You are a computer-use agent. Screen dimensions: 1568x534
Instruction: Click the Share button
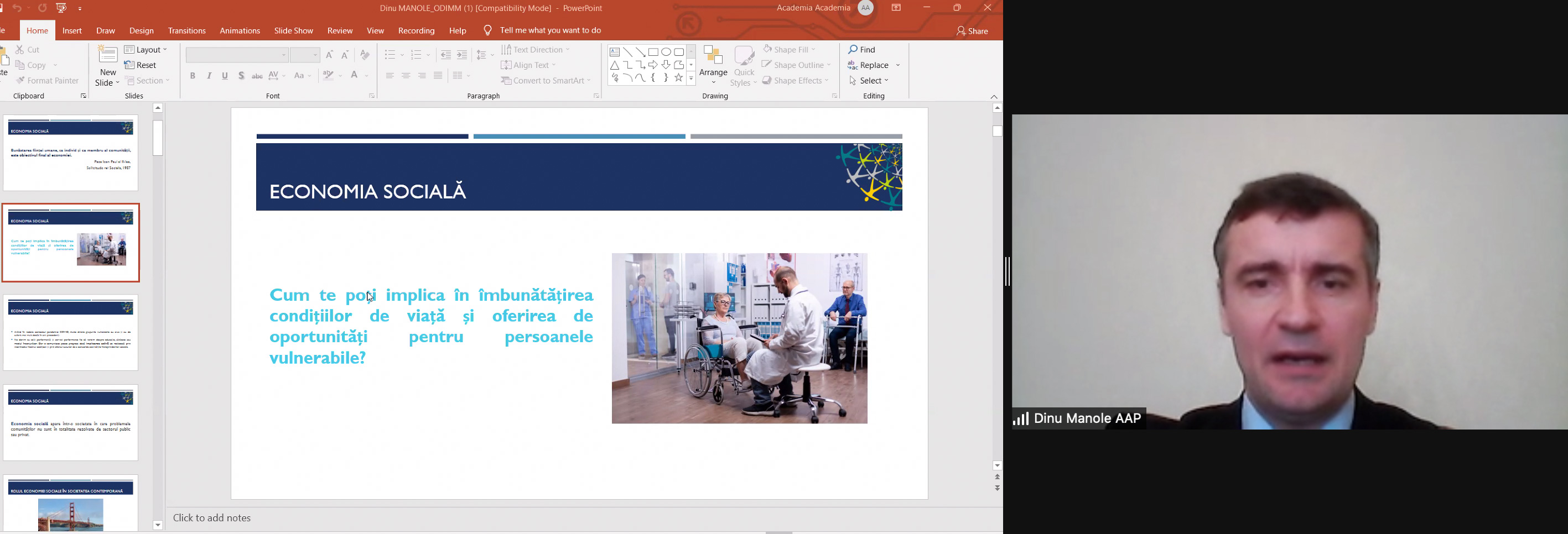click(972, 32)
